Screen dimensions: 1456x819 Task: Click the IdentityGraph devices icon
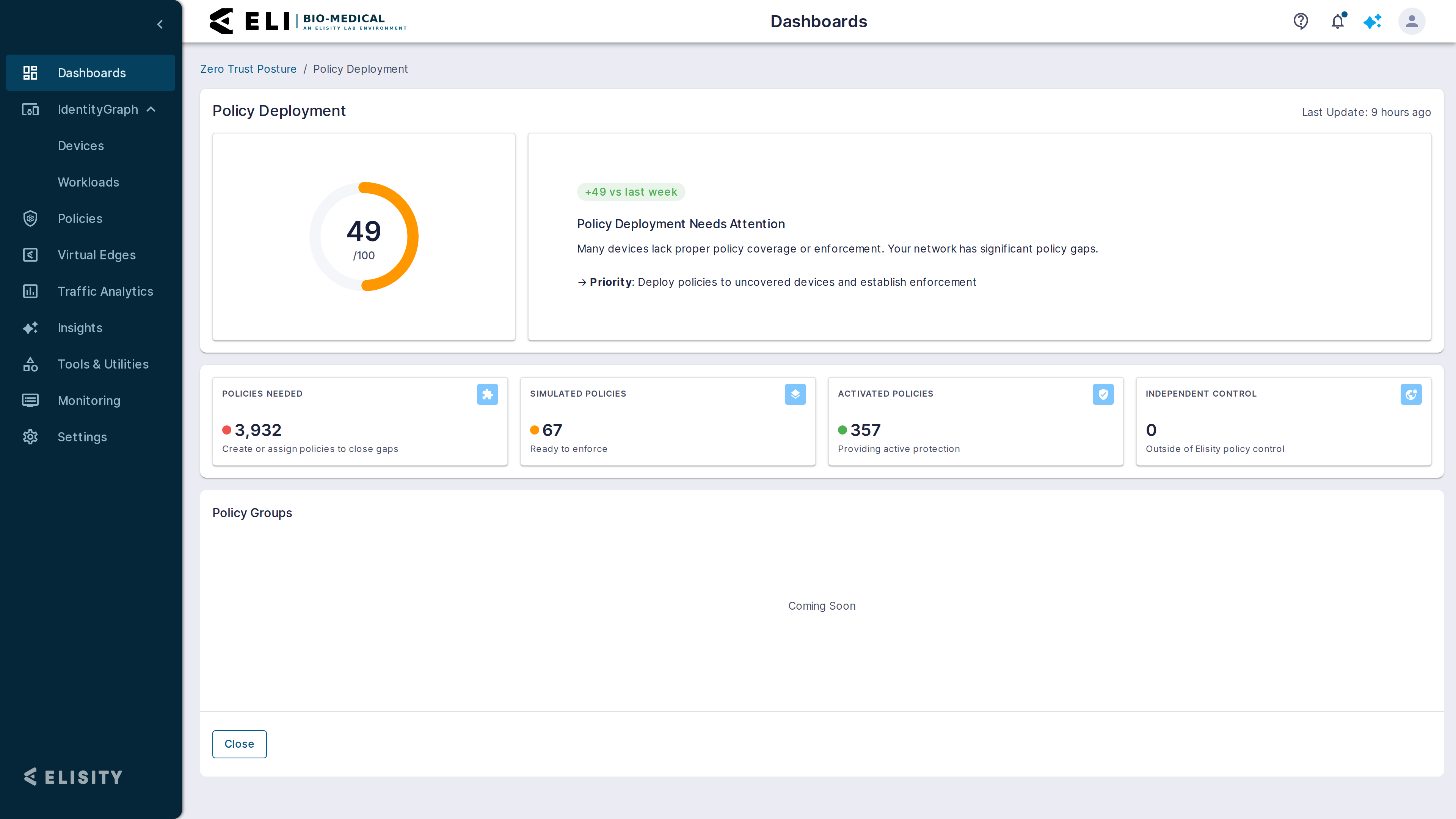[30, 109]
